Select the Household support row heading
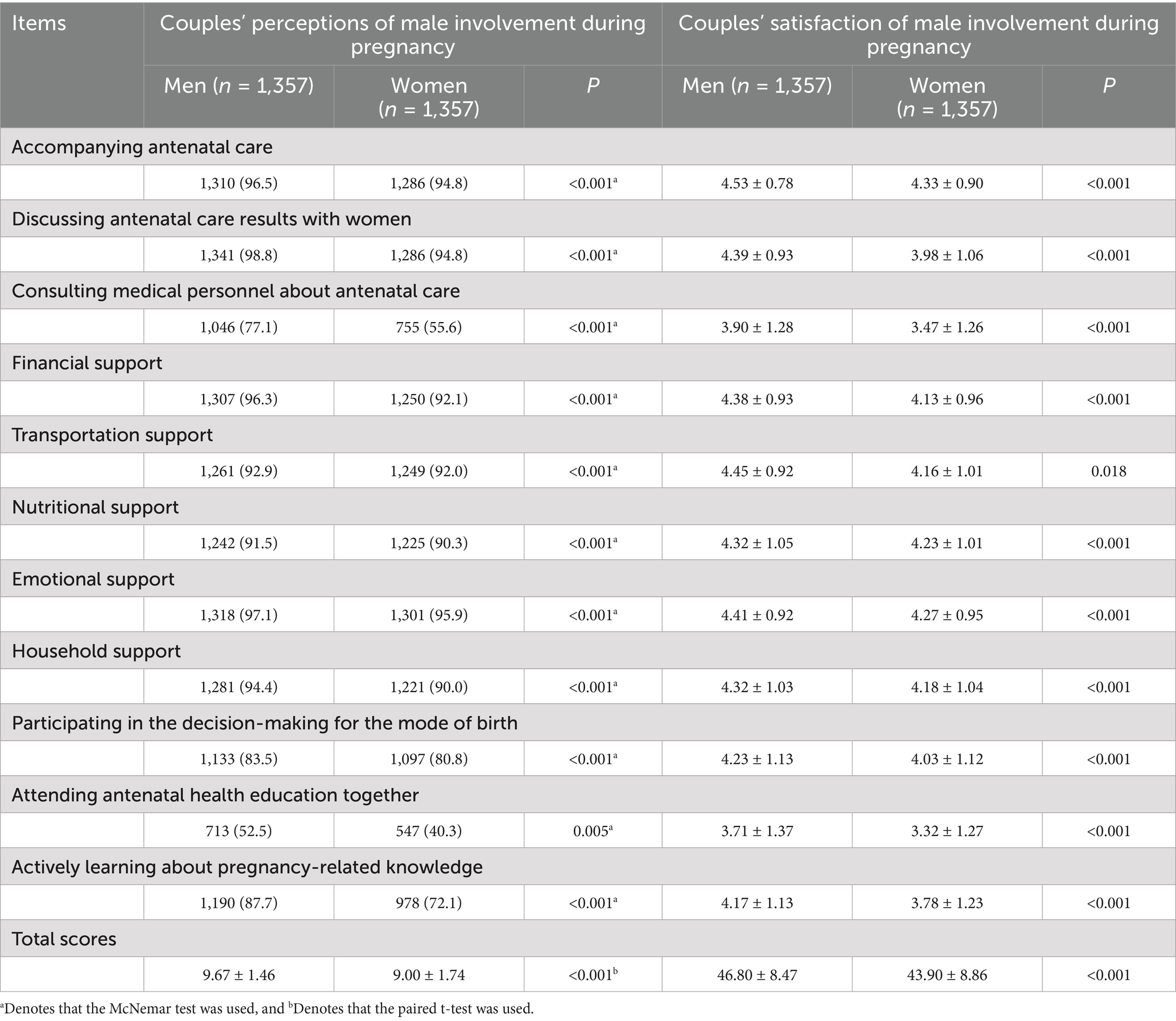This screenshot has height=1021, width=1176. pyautogui.click(x=96, y=651)
